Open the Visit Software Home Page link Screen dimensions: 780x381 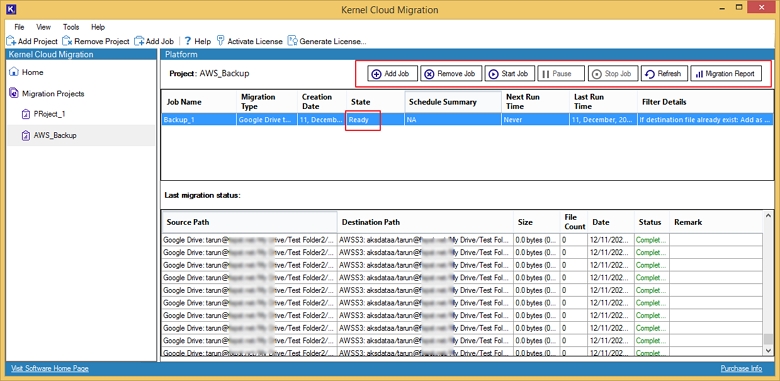[50, 369]
